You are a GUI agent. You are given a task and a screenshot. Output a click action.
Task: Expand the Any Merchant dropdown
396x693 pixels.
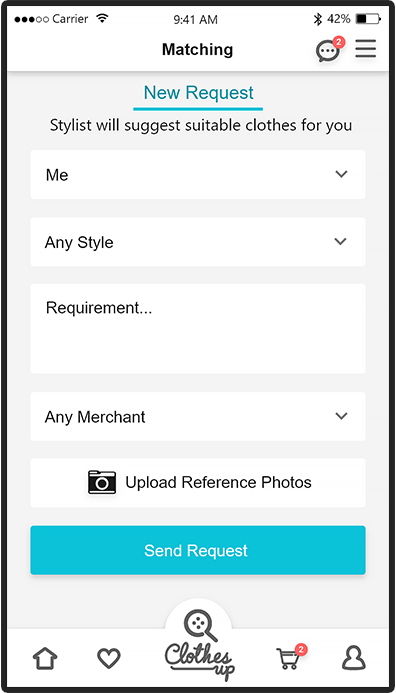pos(198,416)
